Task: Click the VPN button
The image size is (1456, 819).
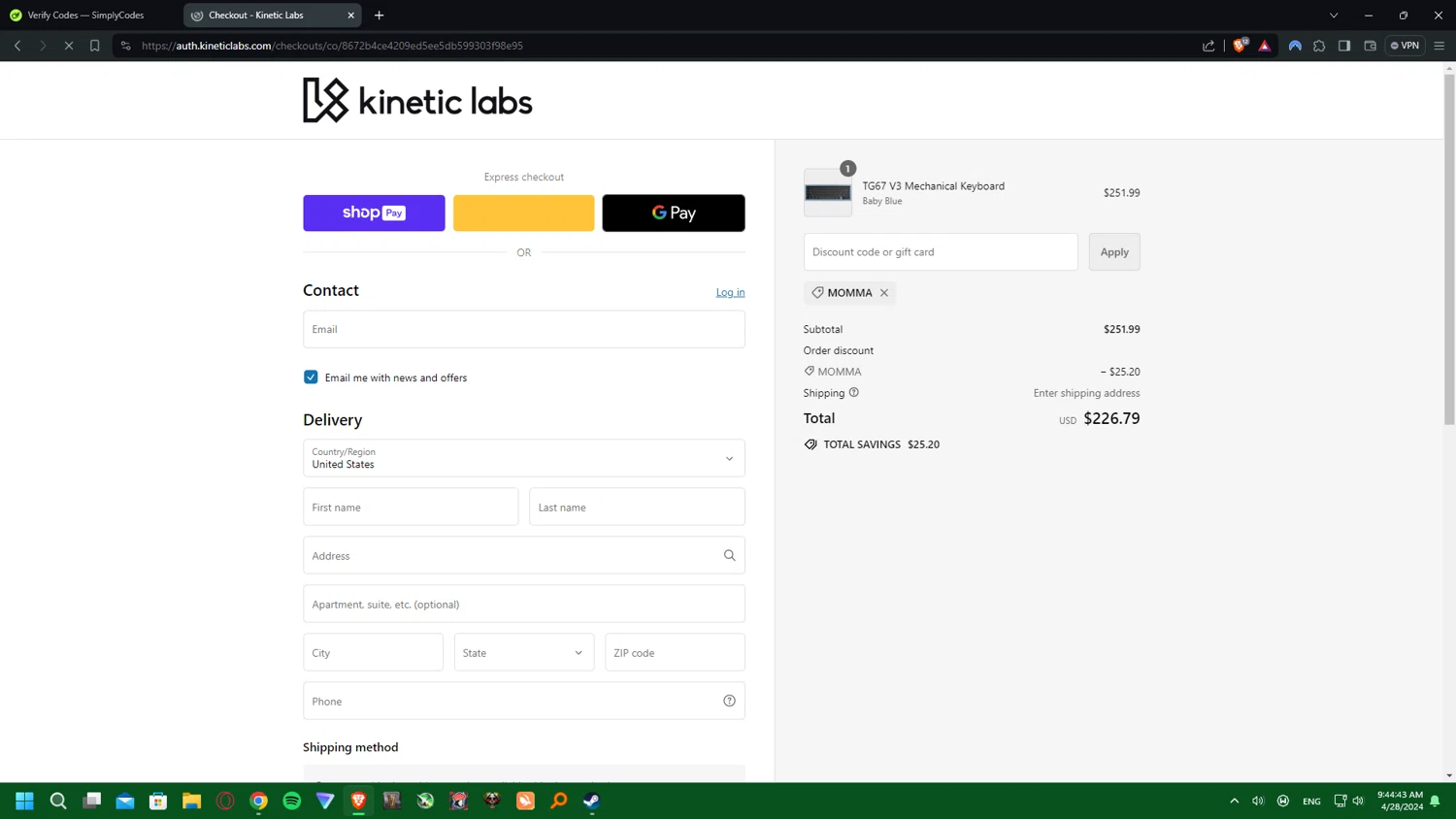Action: tap(1405, 46)
